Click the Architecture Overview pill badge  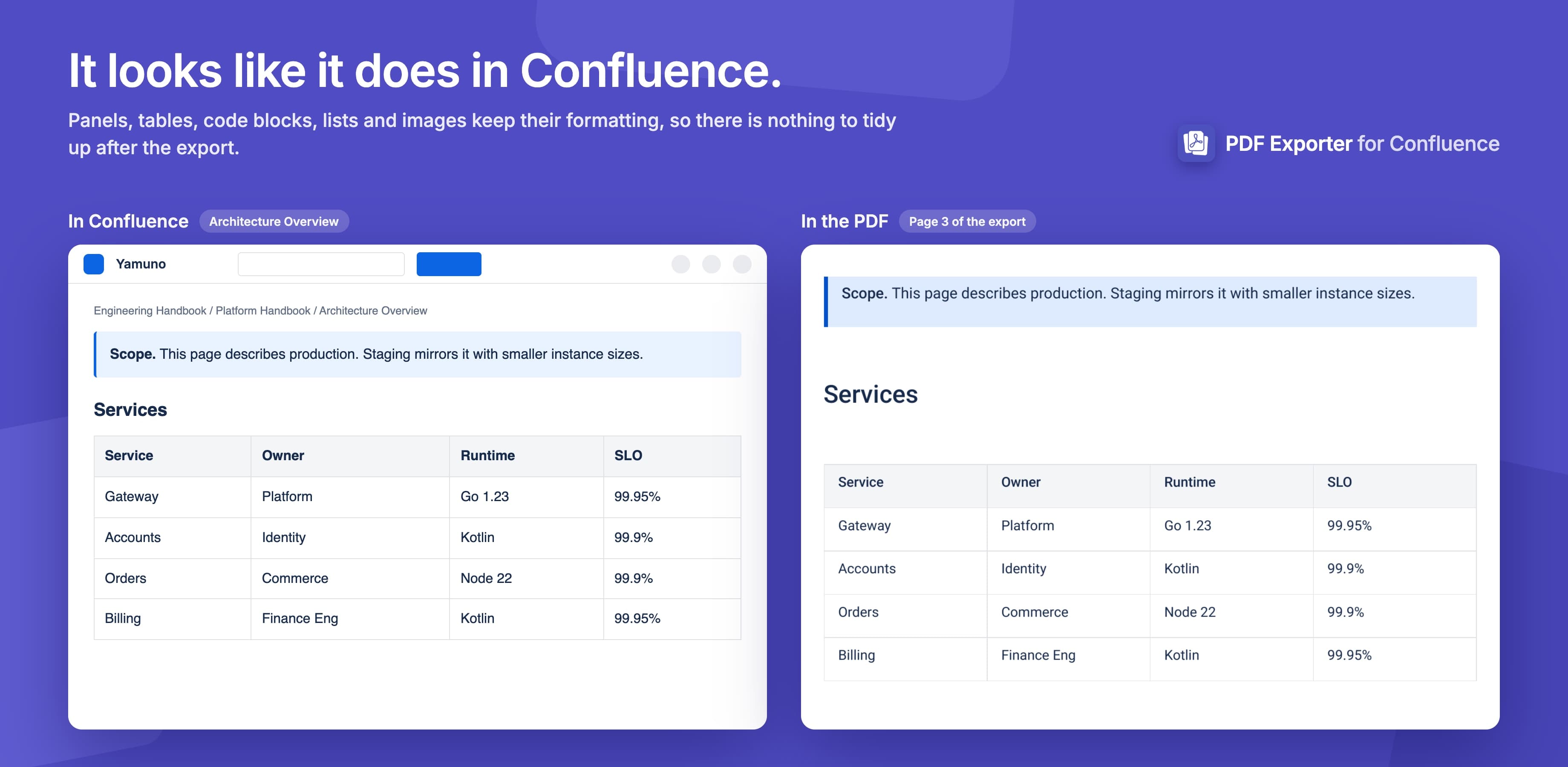coord(274,222)
